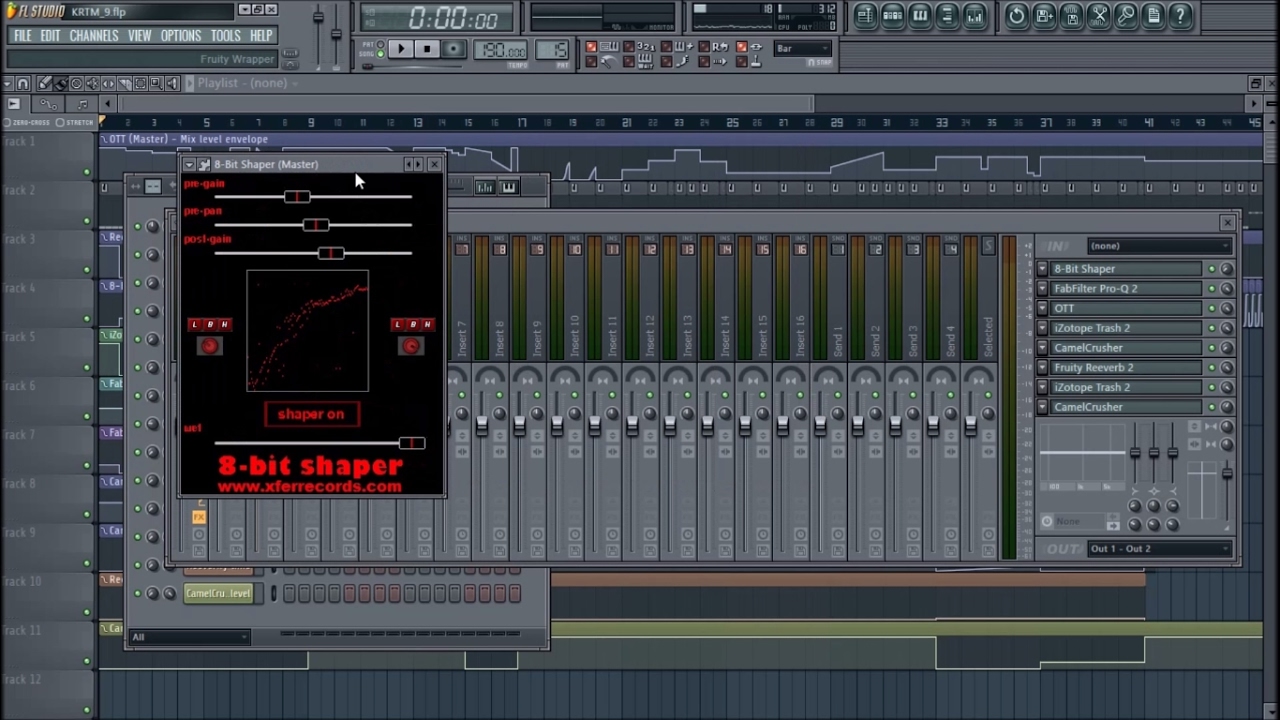Toggle the playlist magnet snap icon
Screen dimensions: 1280x720
(x=23, y=83)
